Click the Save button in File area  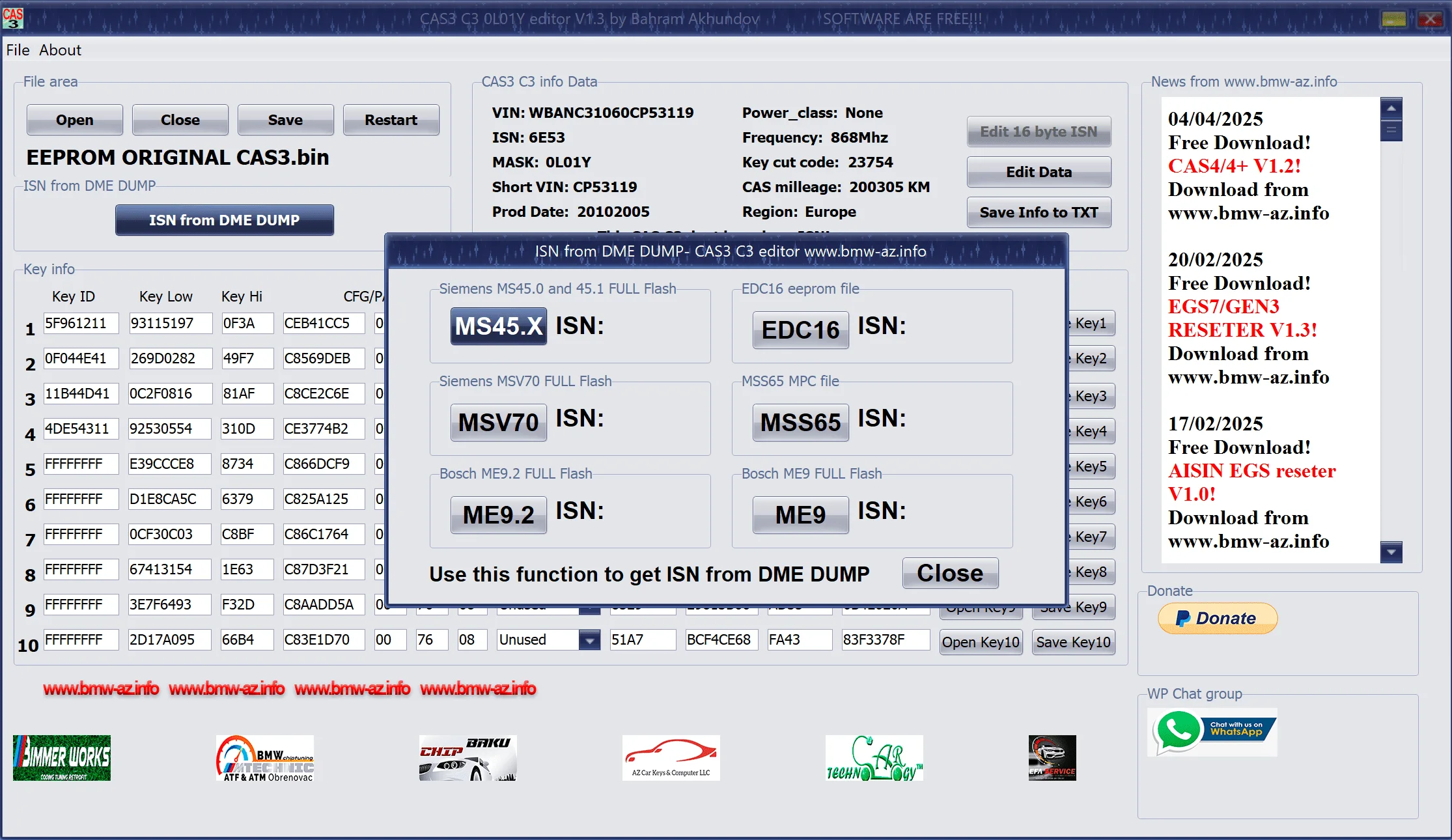click(x=285, y=120)
